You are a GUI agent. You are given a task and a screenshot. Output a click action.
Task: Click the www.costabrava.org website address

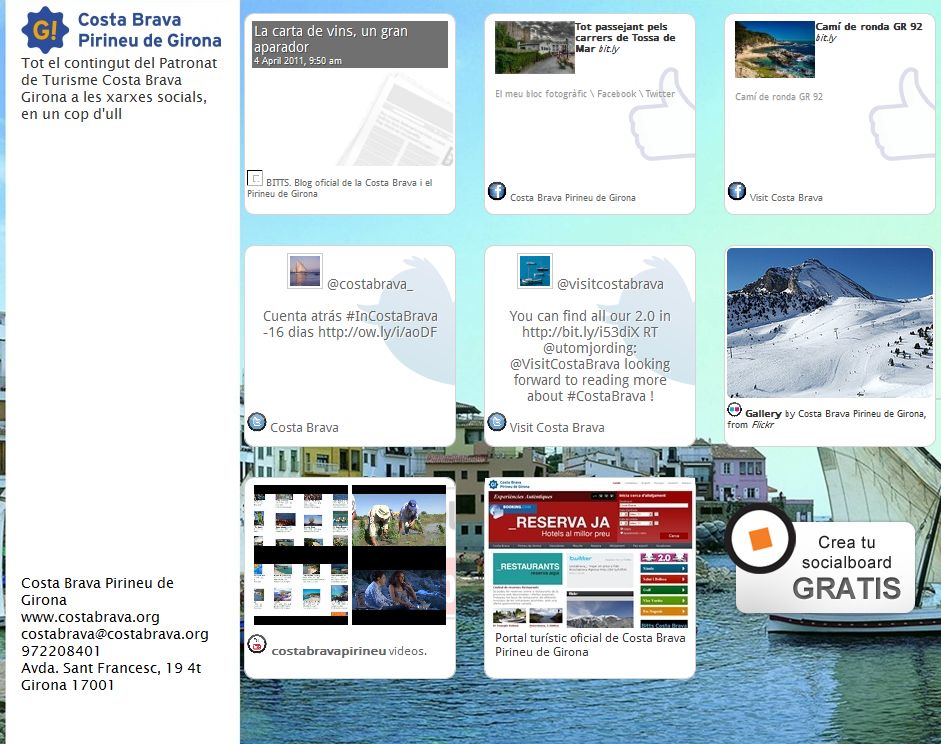tap(90, 617)
